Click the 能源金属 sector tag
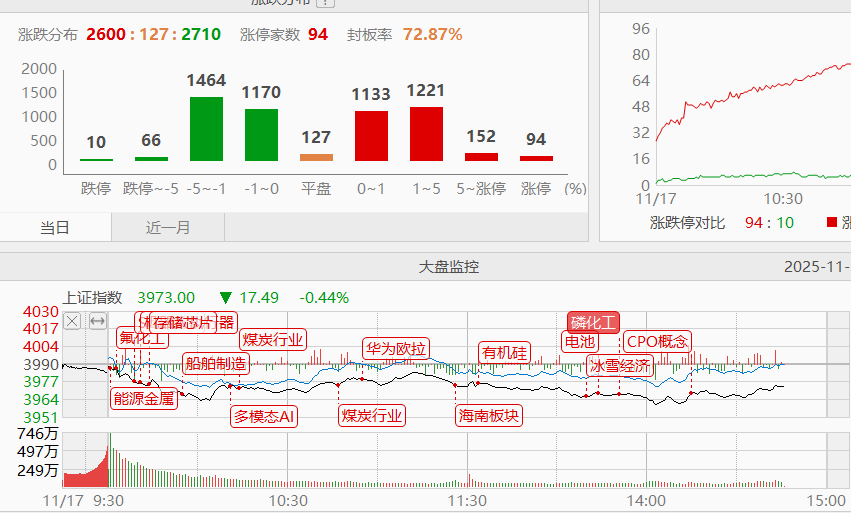Screen dimensions: 851x513 coord(144,399)
